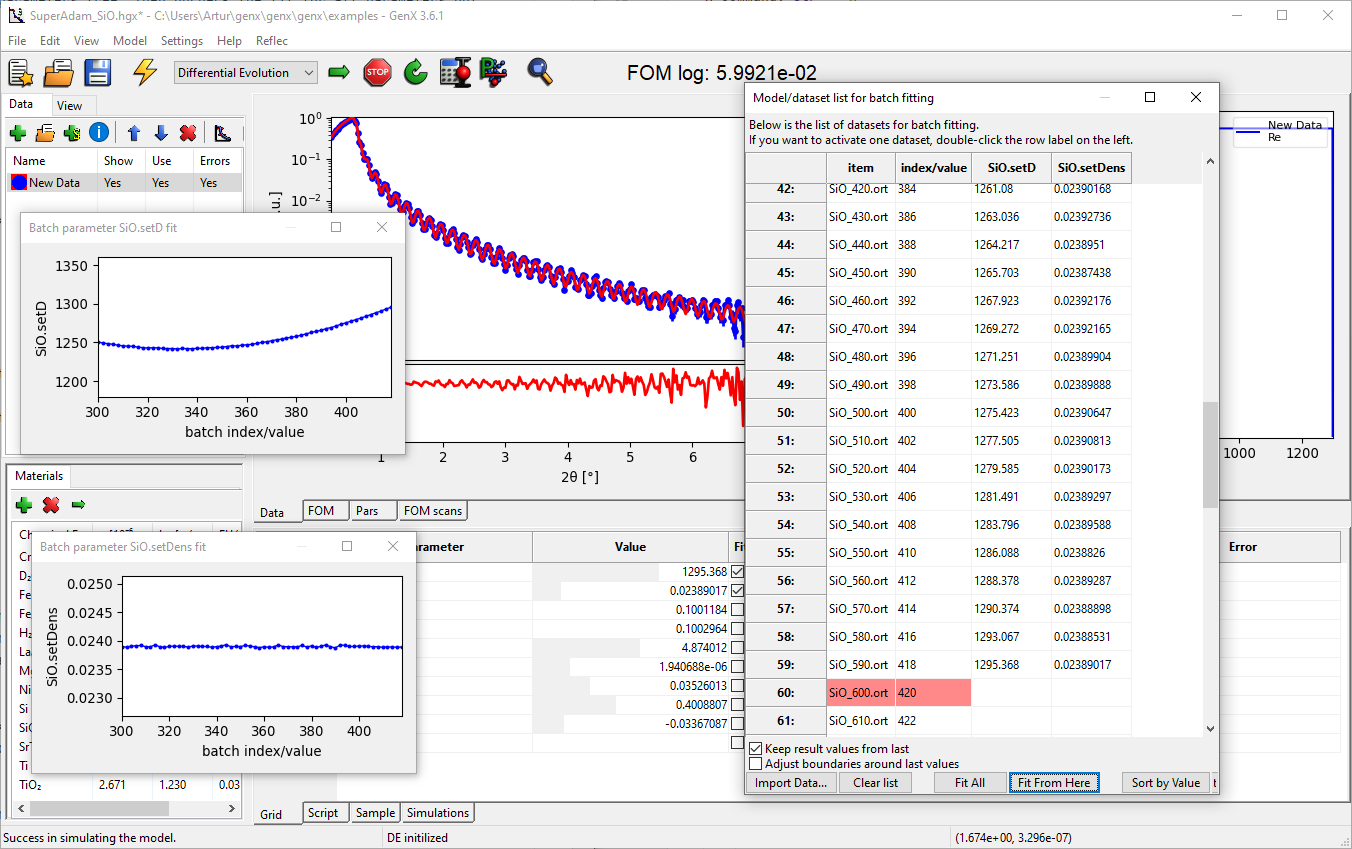Check fit checkbox for value 1.940688e-06
The image size is (1352, 849).
pos(738,667)
